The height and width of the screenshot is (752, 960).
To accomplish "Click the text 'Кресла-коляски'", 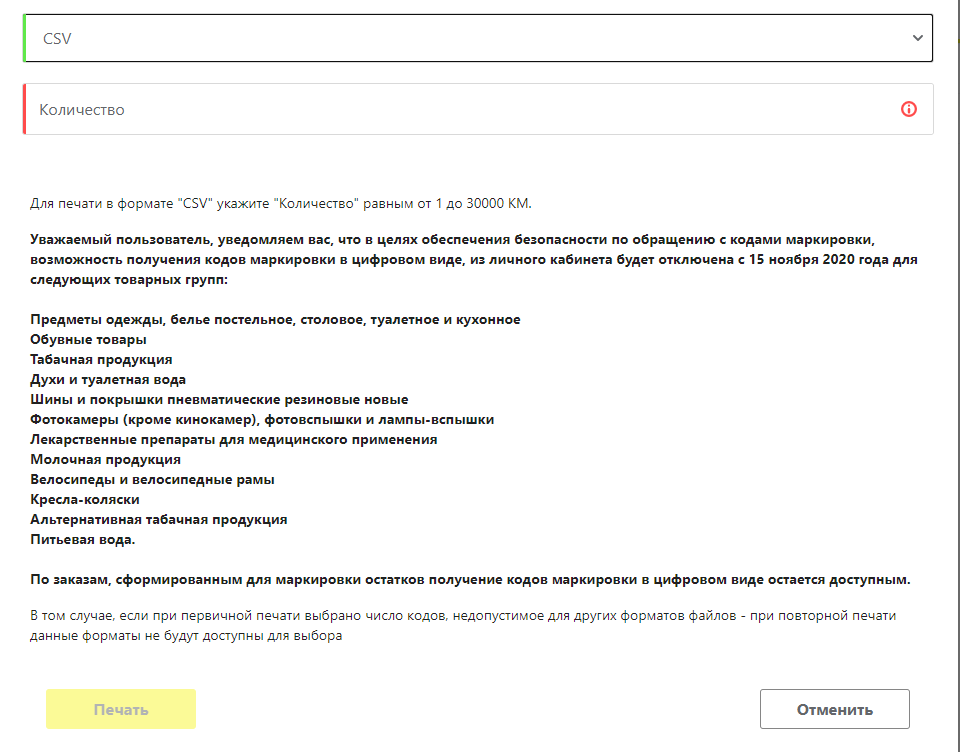I will 84,500.
